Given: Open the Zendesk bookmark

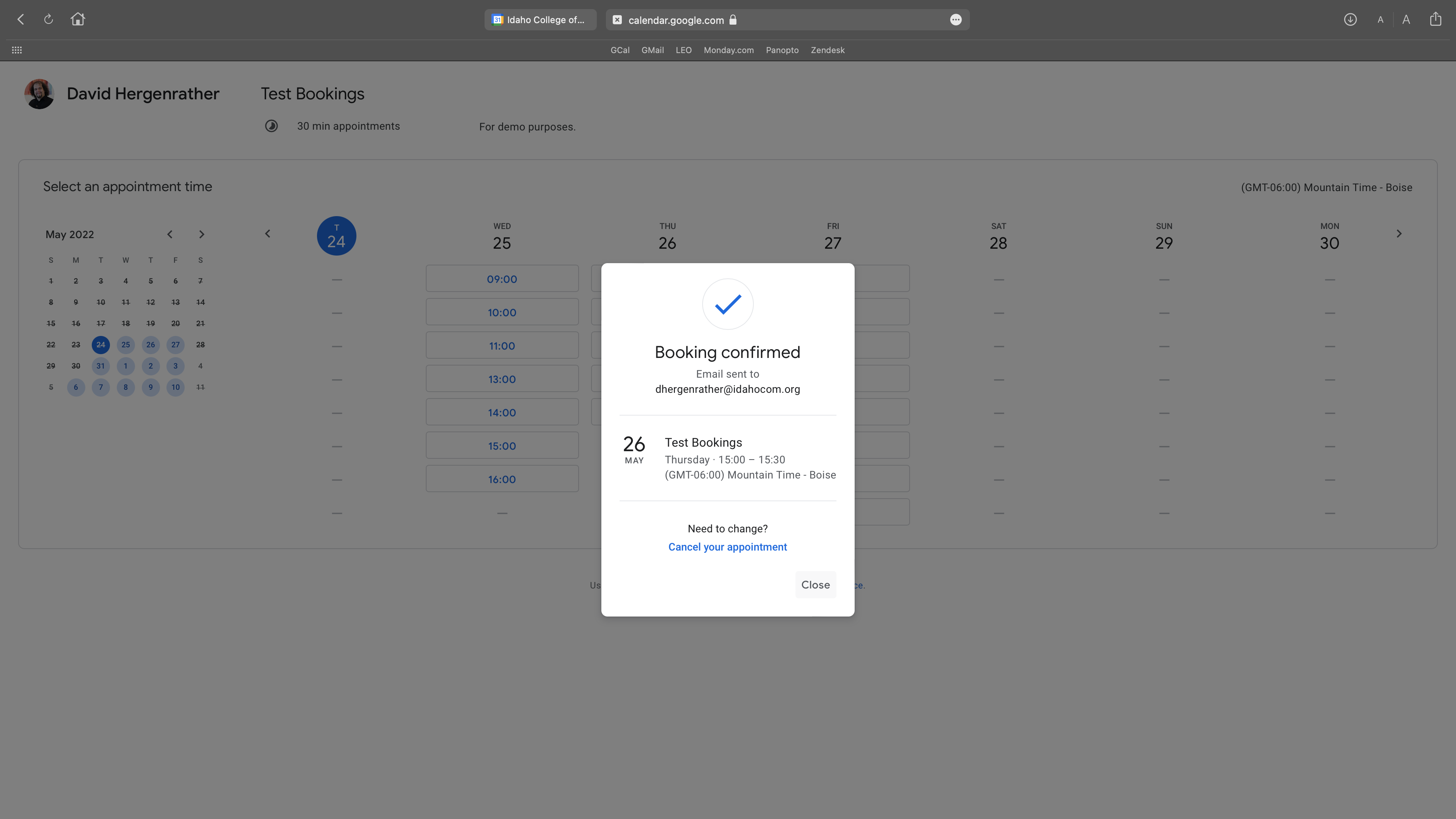Looking at the screenshot, I should click(827, 50).
